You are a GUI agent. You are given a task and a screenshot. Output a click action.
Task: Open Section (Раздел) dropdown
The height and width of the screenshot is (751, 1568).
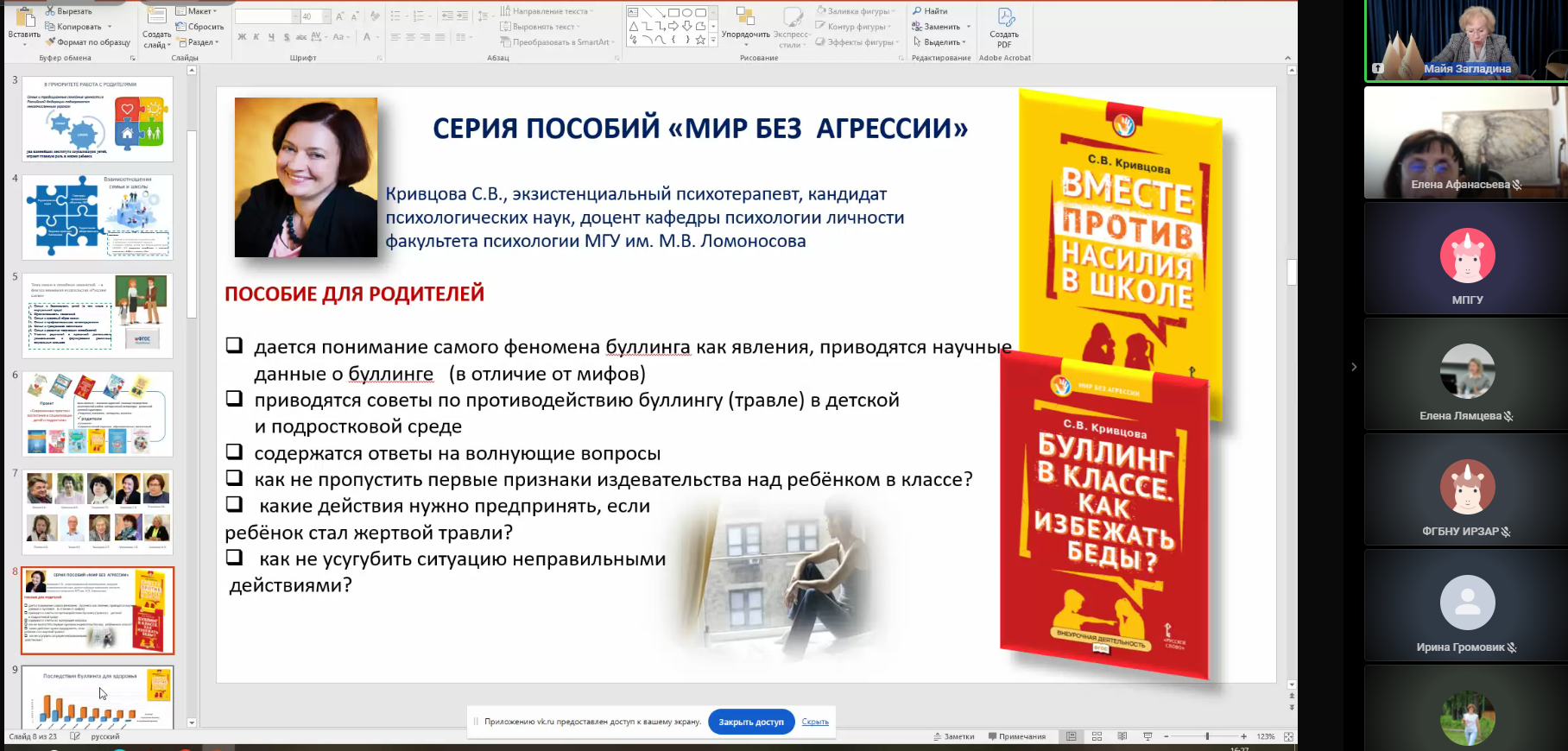(x=198, y=42)
